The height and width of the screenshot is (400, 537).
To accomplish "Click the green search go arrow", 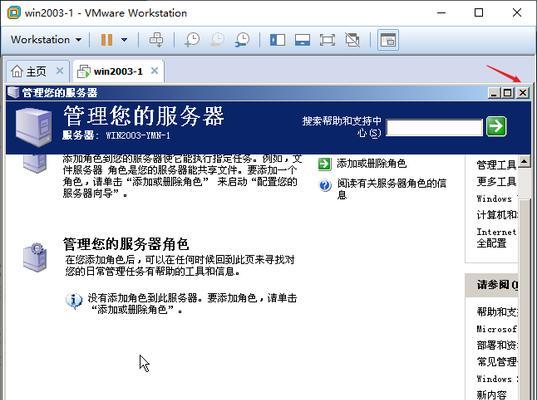I will pyautogui.click(x=496, y=126).
